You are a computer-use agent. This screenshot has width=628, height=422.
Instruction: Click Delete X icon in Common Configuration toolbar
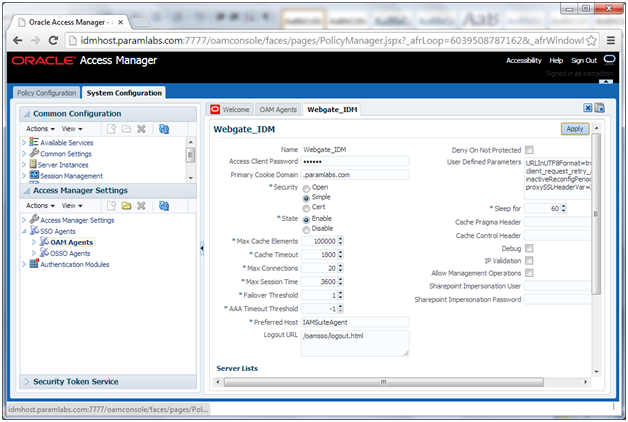[141, 129]
